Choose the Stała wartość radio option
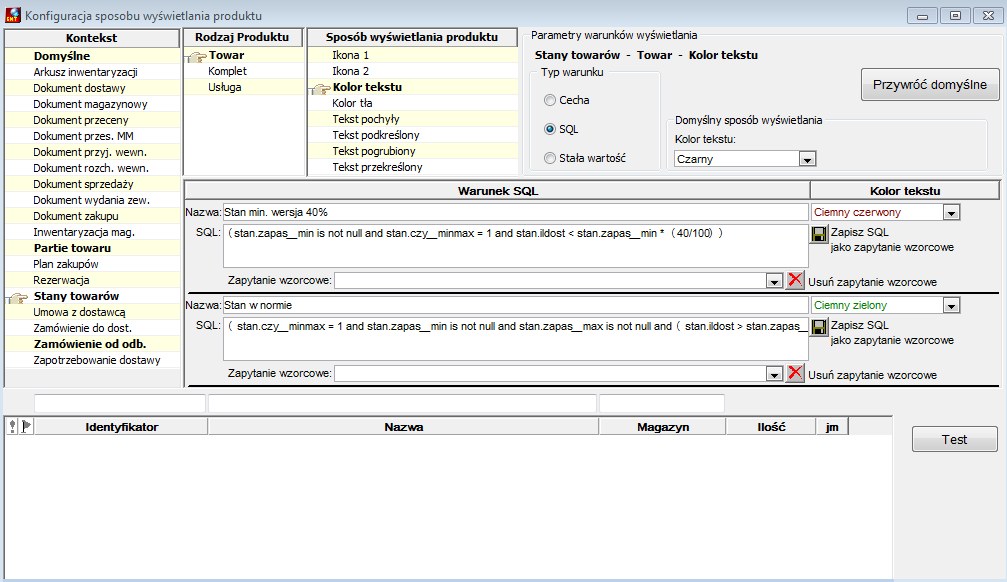The width and height of the screenshot is (1007, 582). tap(550, 158)
